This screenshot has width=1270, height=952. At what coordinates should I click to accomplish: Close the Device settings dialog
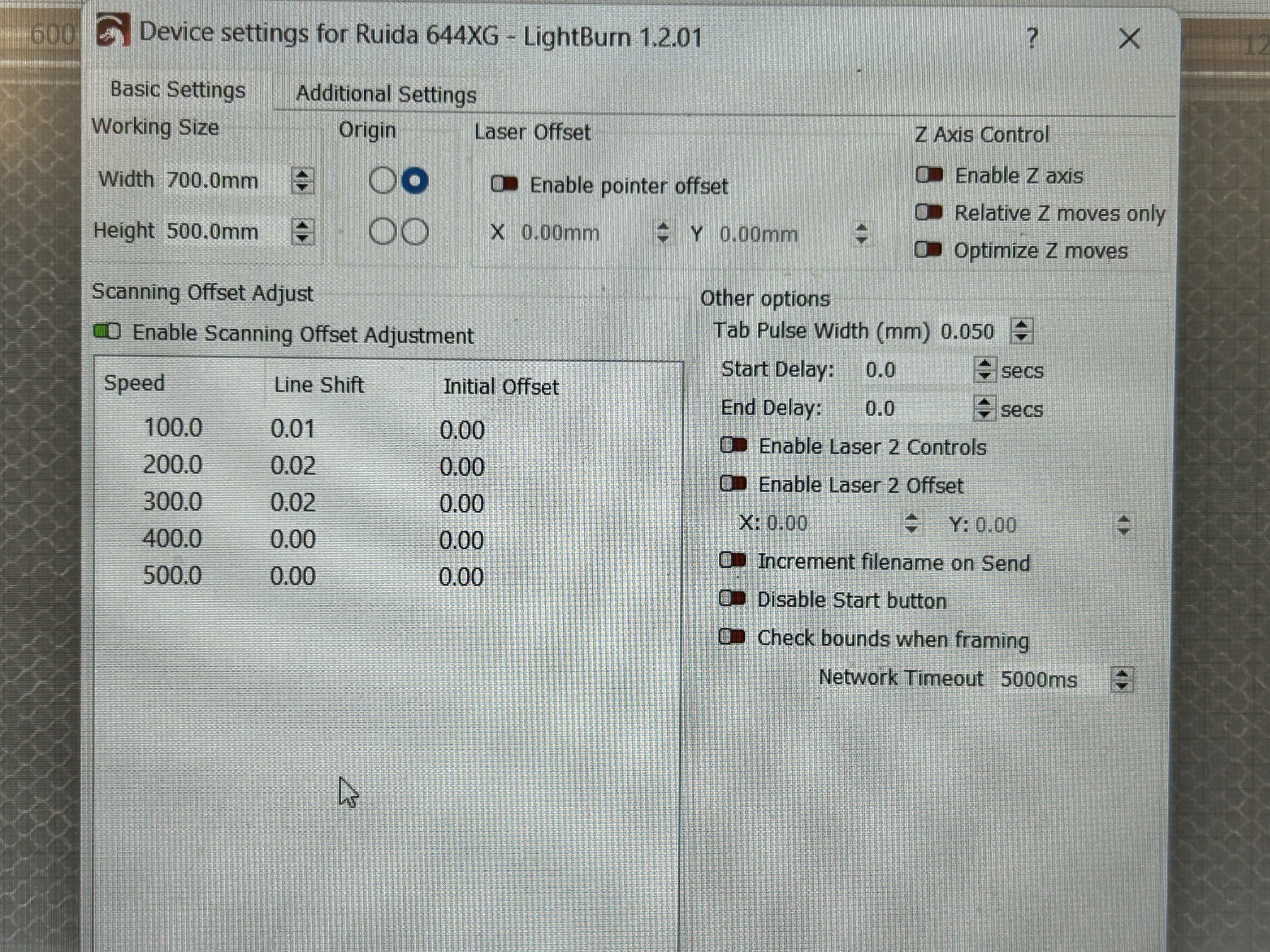(1129, 39)
